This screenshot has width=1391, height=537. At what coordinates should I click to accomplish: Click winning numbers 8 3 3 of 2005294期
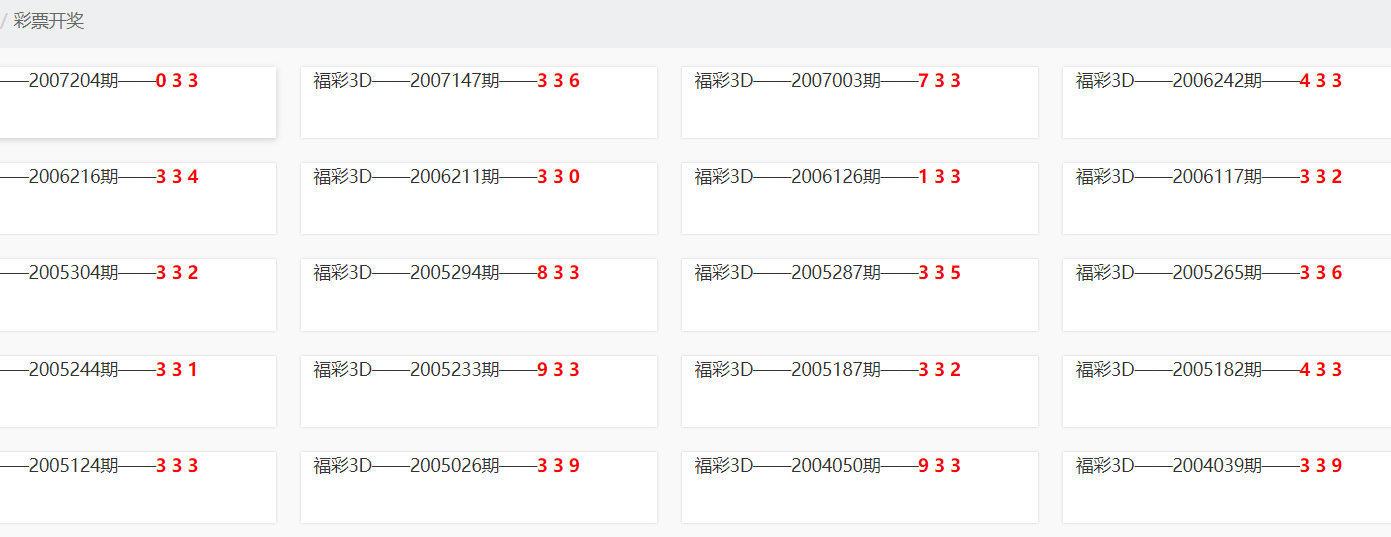[x=559, y=273]
